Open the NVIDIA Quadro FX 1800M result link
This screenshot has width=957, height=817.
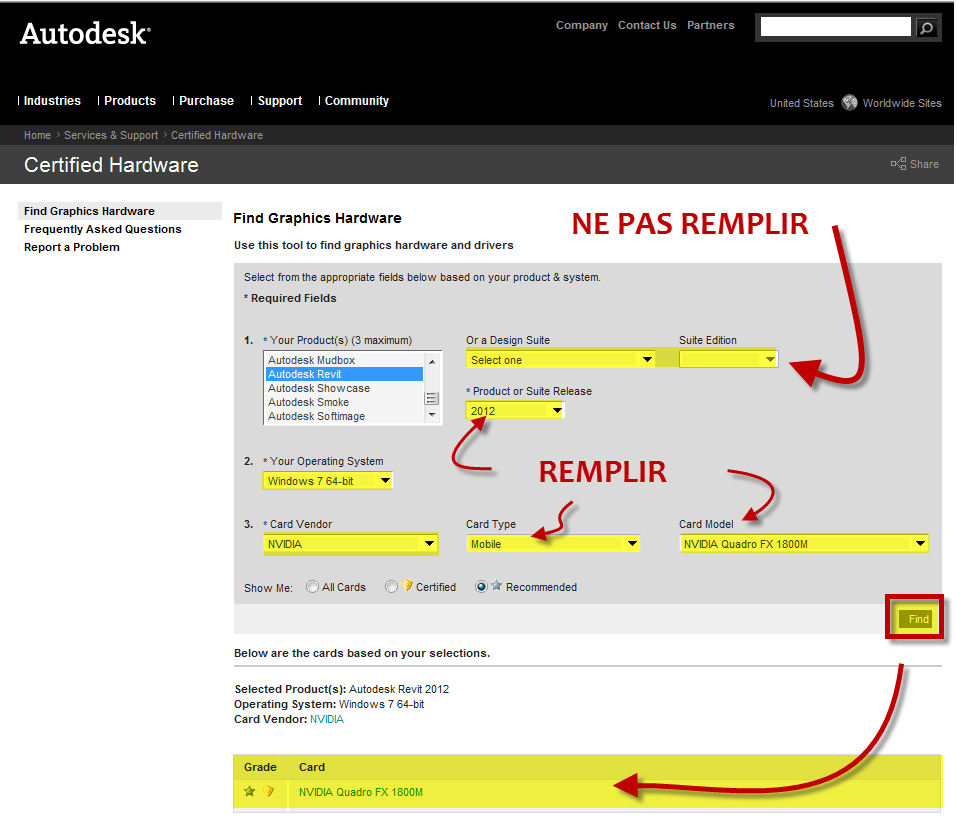[361, 792]
